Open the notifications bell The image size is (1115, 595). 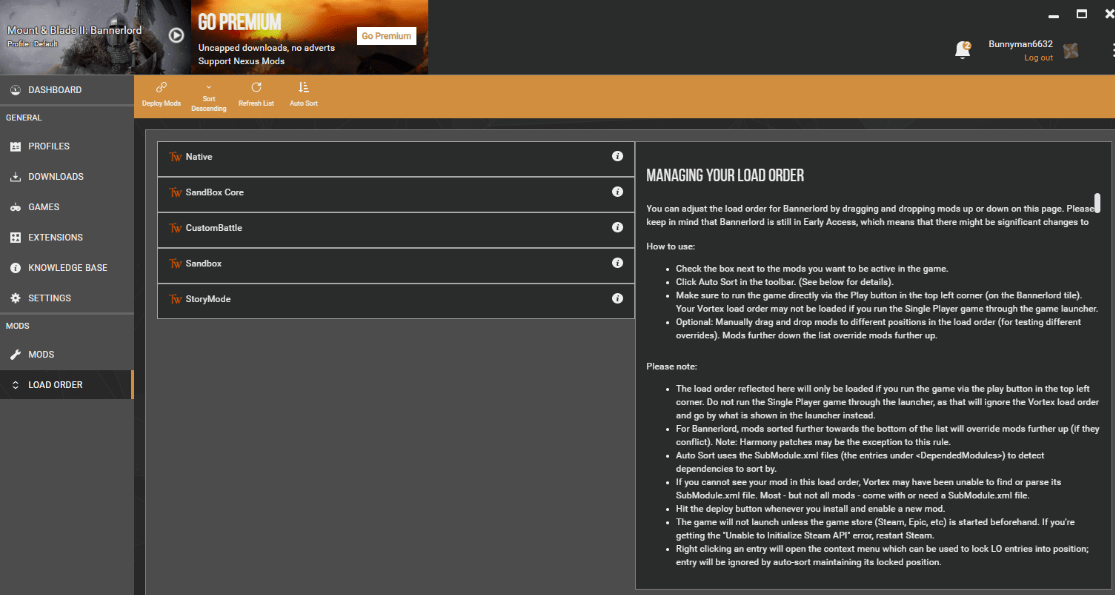[x=962, y=50]
